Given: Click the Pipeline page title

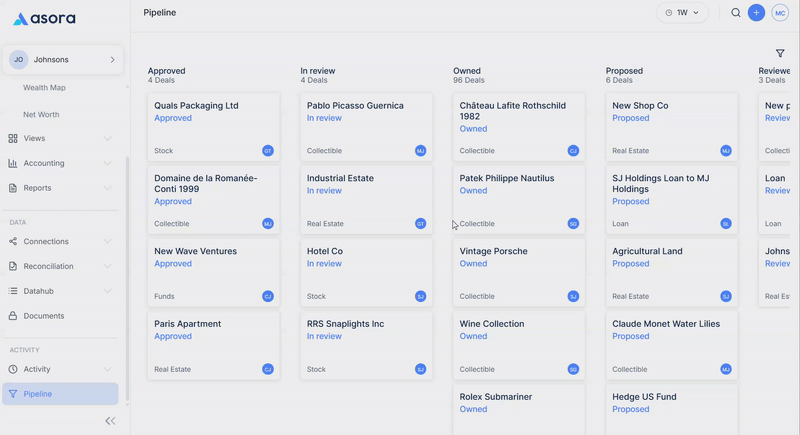Looking at the screenshot, I should pyautogui.click(x=160, y=13).
